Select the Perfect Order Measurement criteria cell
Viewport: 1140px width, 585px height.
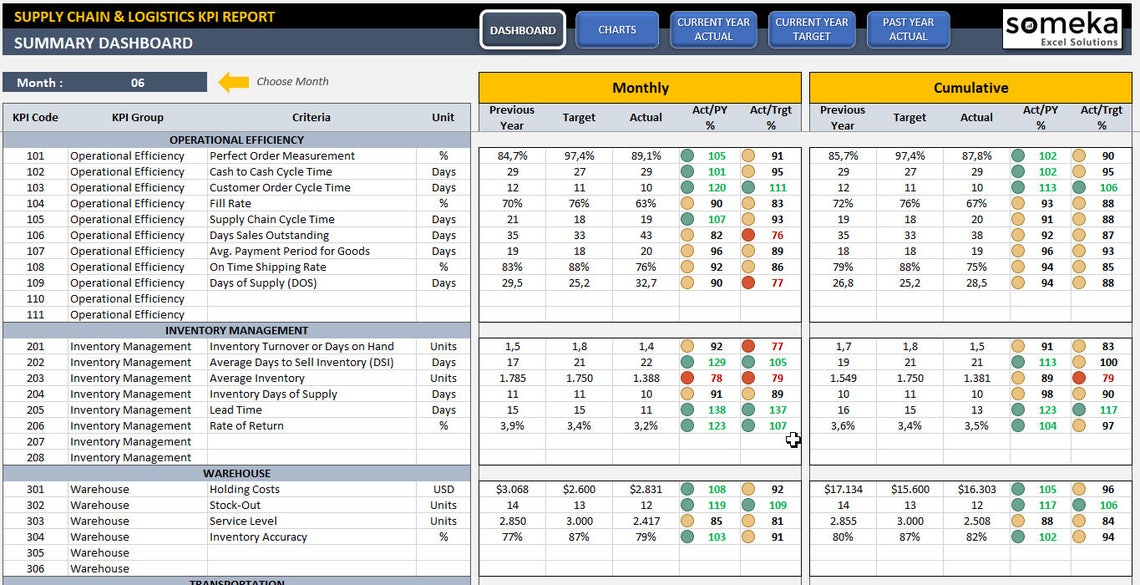311,156
